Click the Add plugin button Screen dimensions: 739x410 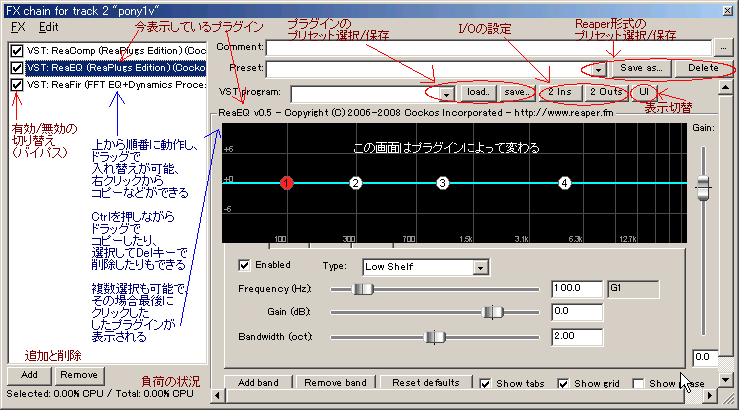tap(29, 374)
